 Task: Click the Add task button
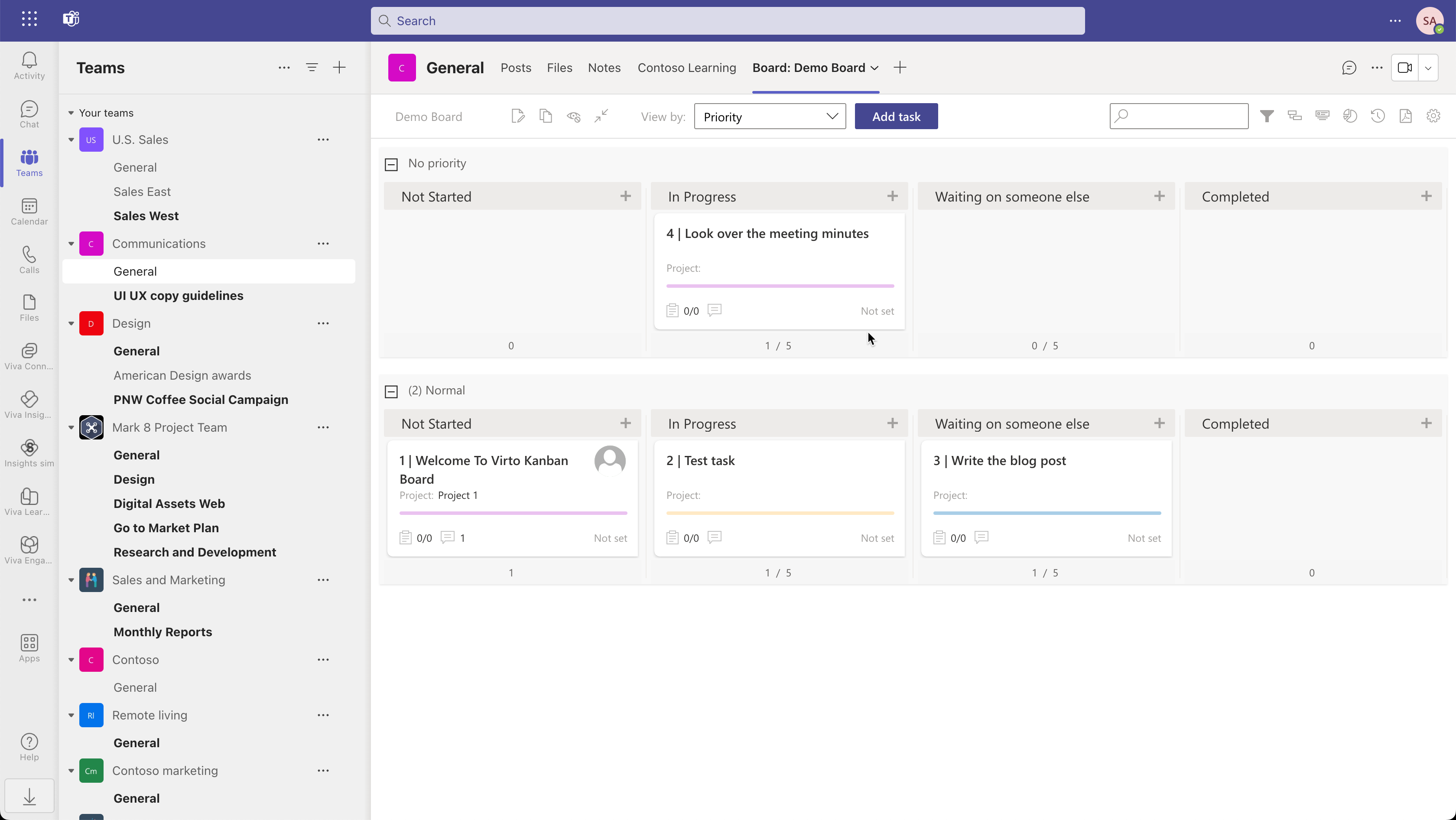896,117
